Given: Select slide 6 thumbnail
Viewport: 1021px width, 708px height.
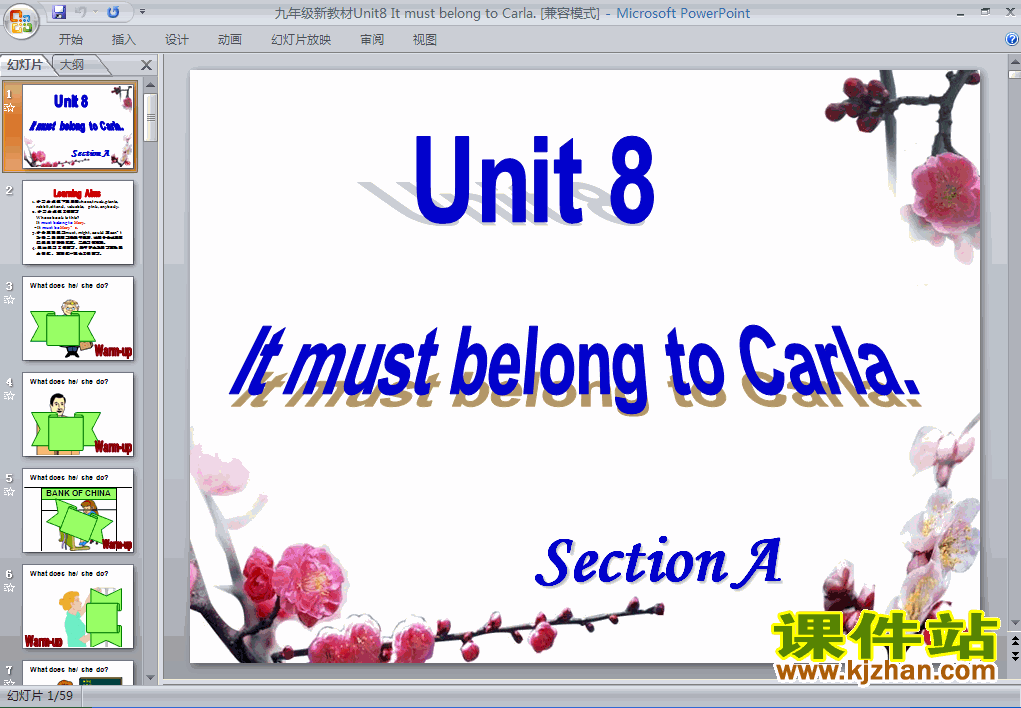Looking at the screenshot, I should pos(77,606).
